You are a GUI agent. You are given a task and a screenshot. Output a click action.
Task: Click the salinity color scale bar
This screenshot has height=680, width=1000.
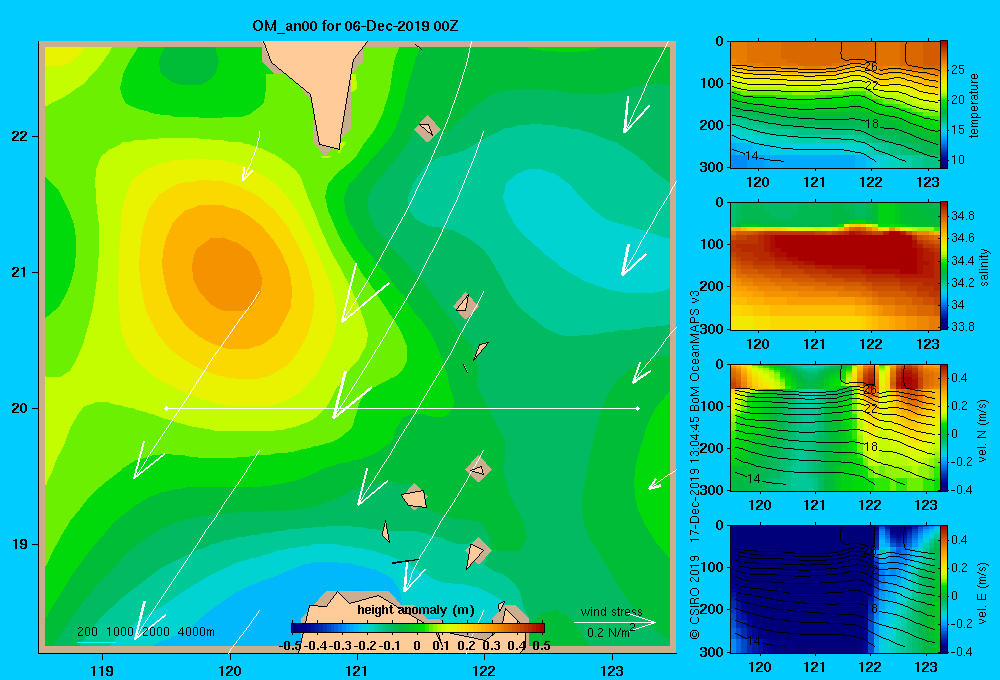(944, 265)
